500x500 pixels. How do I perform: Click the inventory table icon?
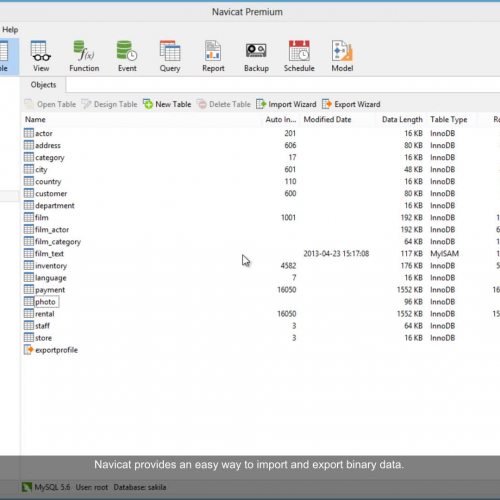point(29,265)
